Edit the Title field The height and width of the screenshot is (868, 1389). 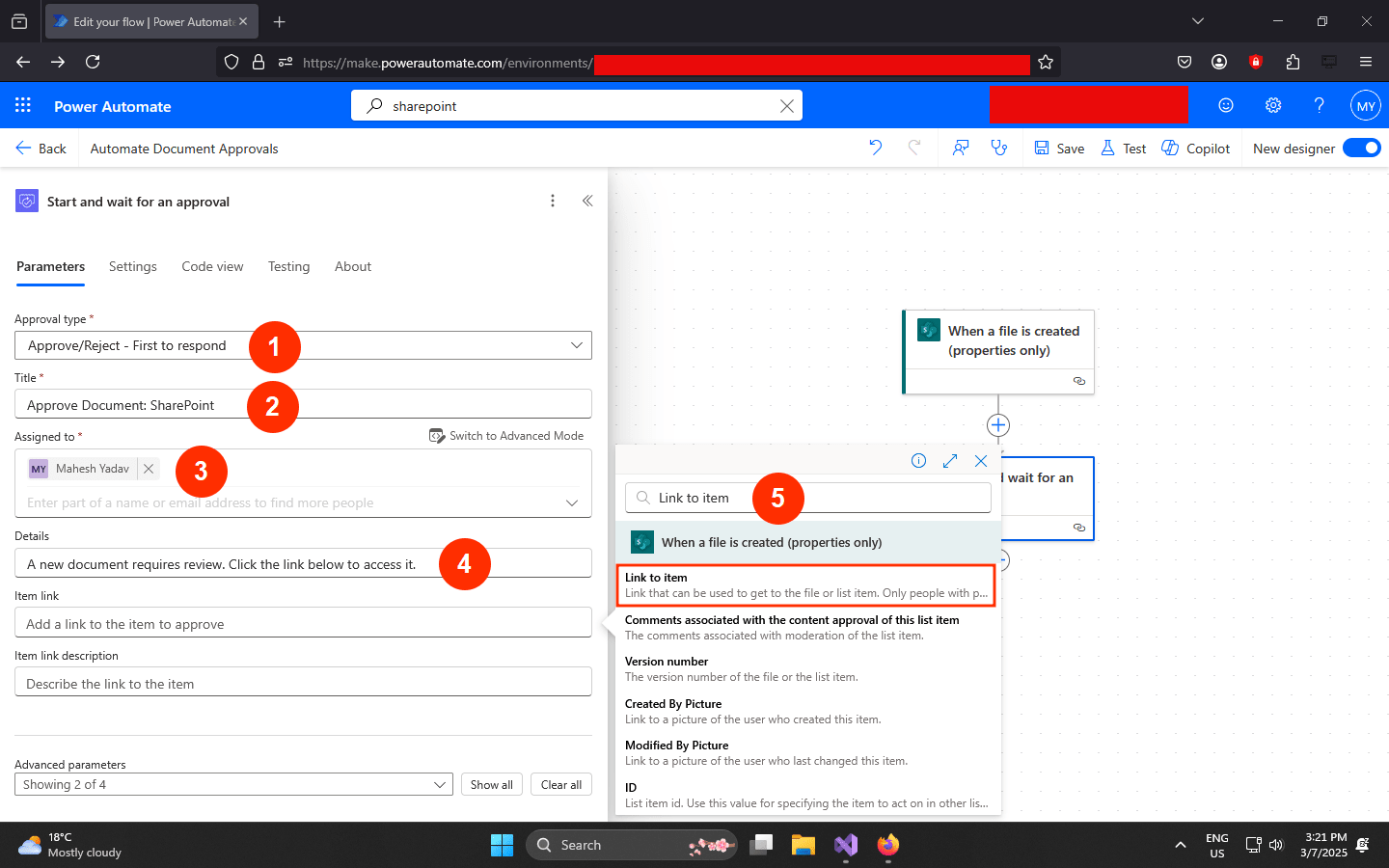303,404
